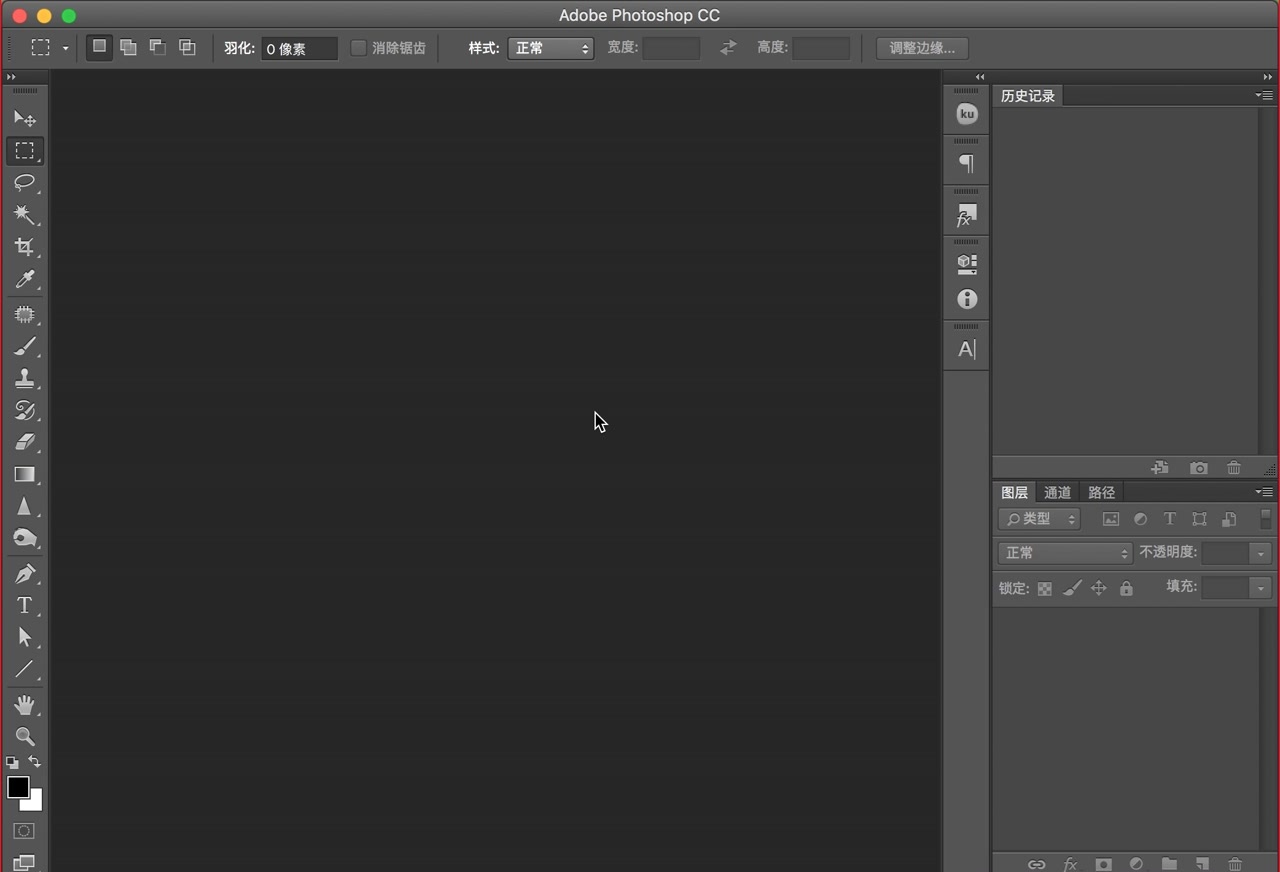Select the Sharpen/Blur tool
Image resolution: width=1280 pixels, height=872 pixels.
click(25, 506)
